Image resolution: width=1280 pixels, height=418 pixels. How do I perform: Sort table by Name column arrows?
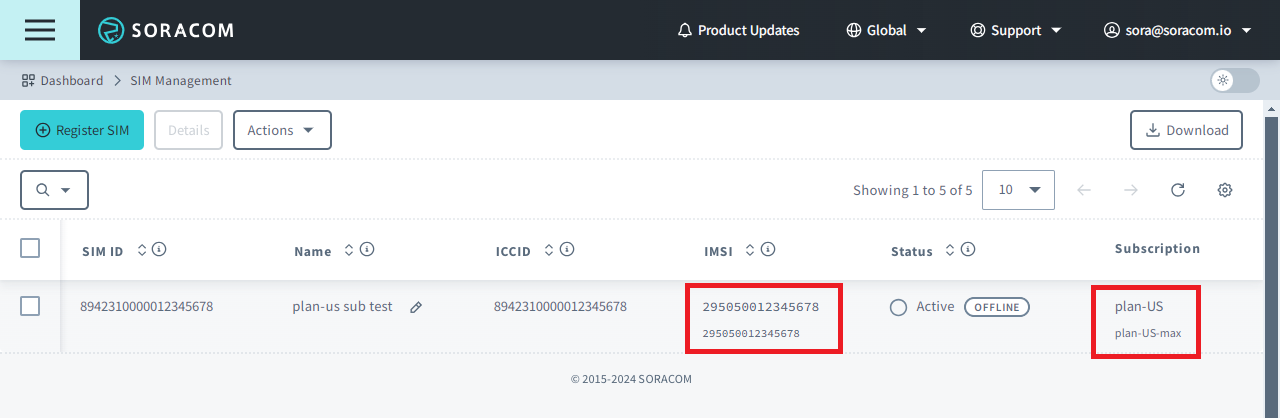point(349,250)
